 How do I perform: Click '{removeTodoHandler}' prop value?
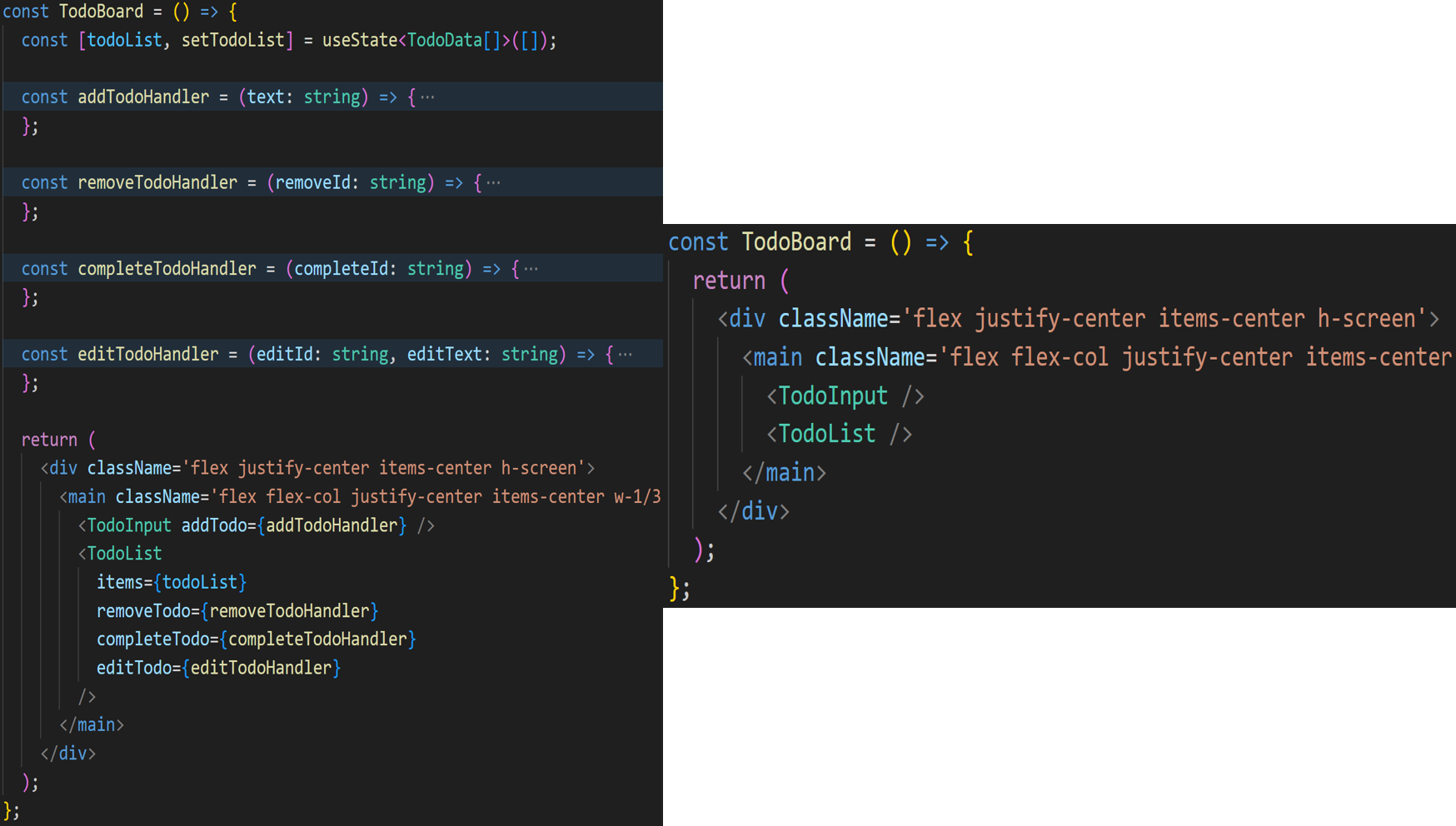click(x=289, y=611)
